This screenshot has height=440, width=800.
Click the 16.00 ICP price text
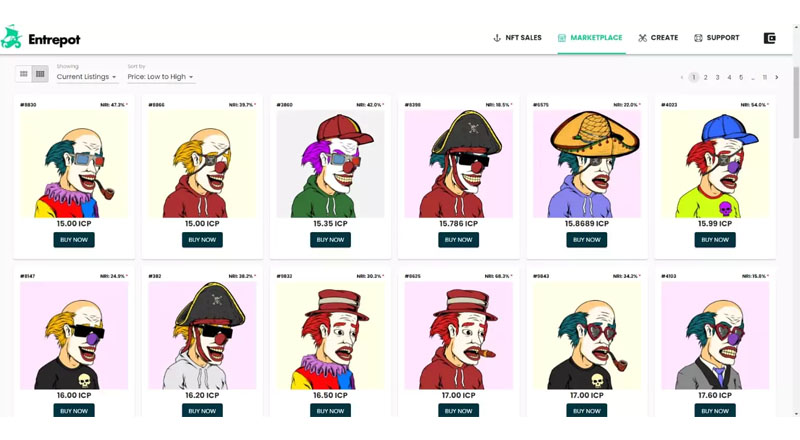click(74, 395)
